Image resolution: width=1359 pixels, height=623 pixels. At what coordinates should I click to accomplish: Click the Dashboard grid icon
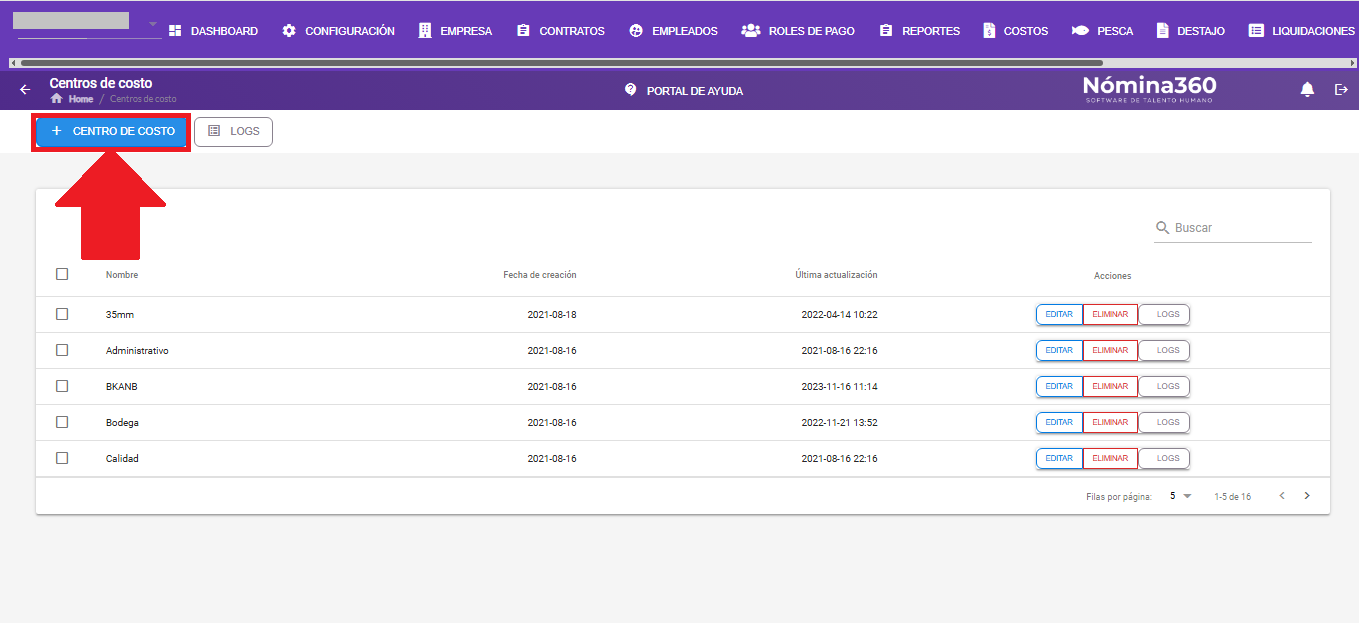[x=175, y=31]
